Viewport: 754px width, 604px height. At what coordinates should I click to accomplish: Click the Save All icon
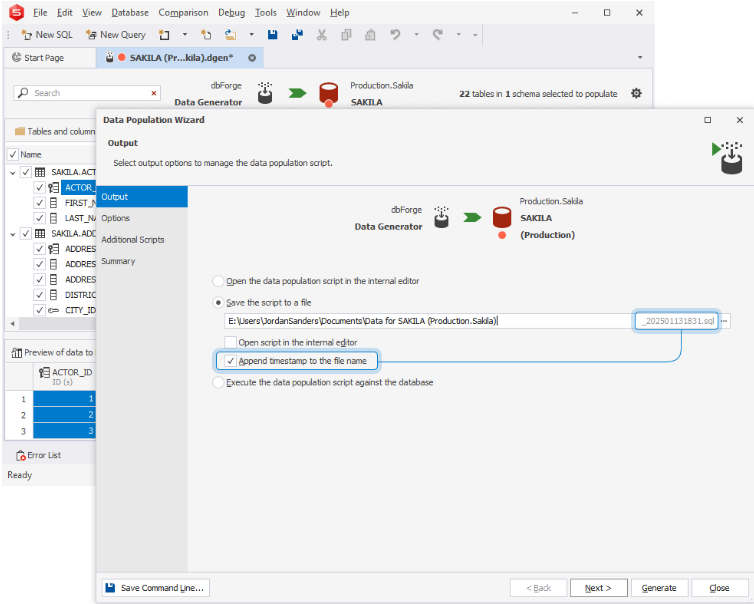[297, 35]
